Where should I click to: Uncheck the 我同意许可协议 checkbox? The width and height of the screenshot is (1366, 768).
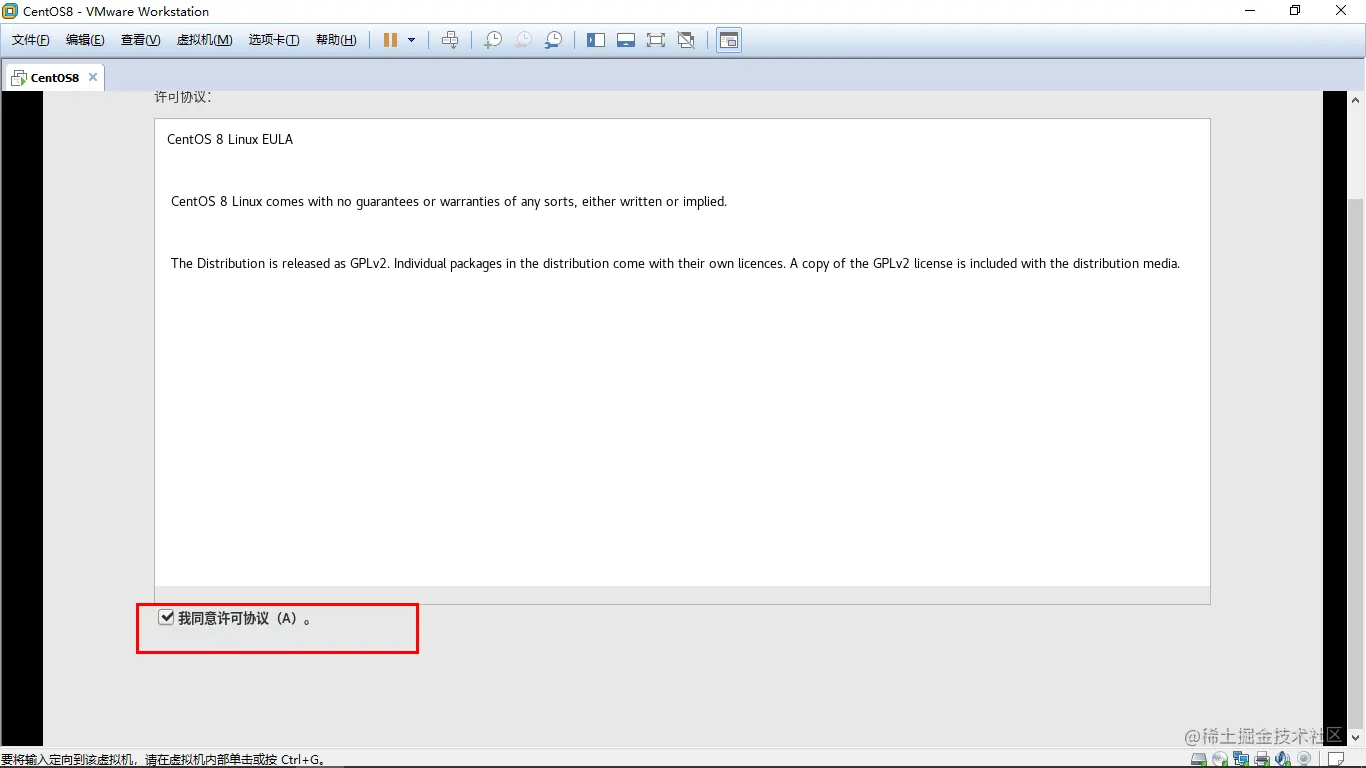pyautogui.click(x=167, y=618)
